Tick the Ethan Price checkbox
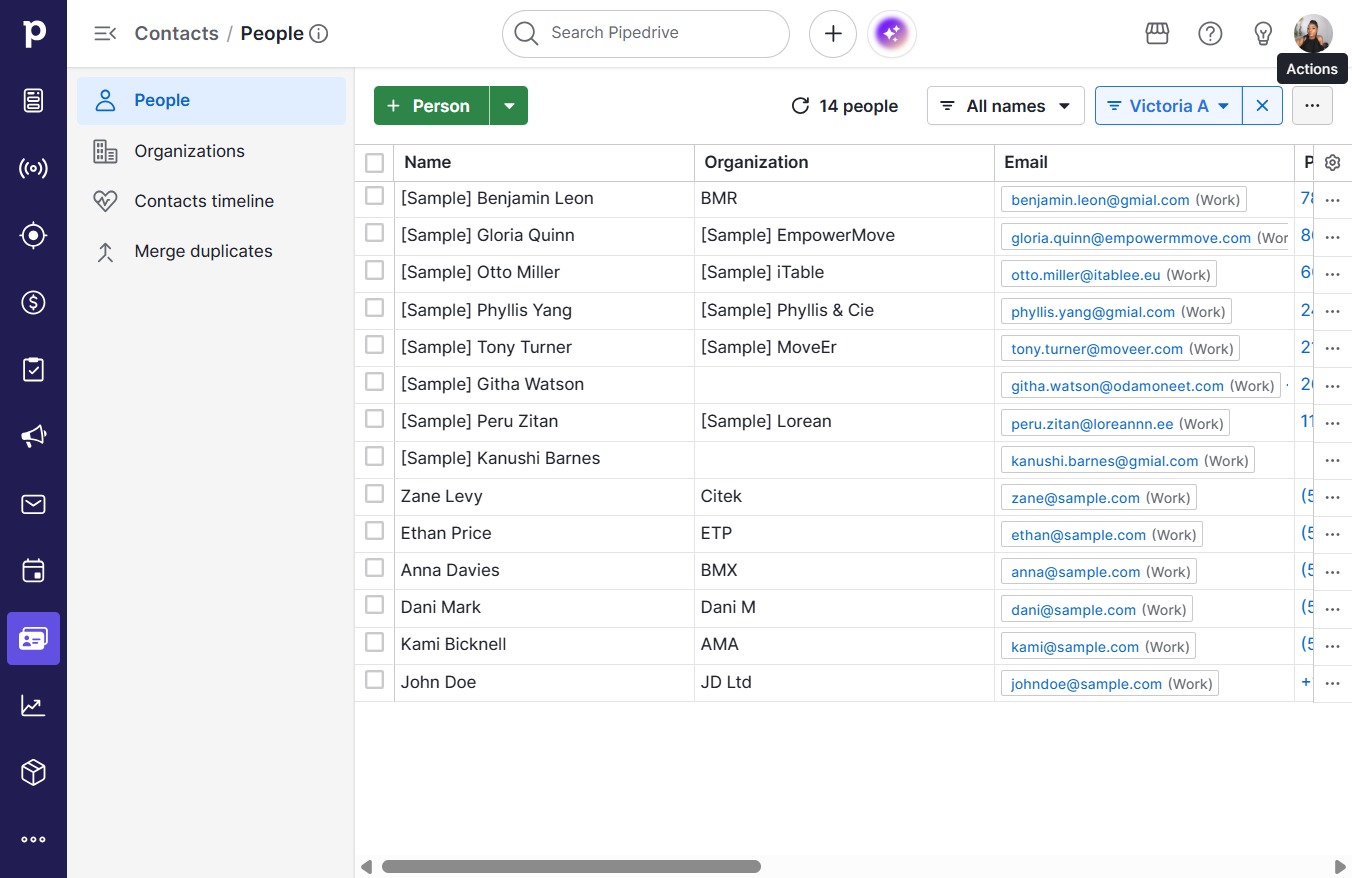Screen dimensions: 1352x878 tap(374, 530)
